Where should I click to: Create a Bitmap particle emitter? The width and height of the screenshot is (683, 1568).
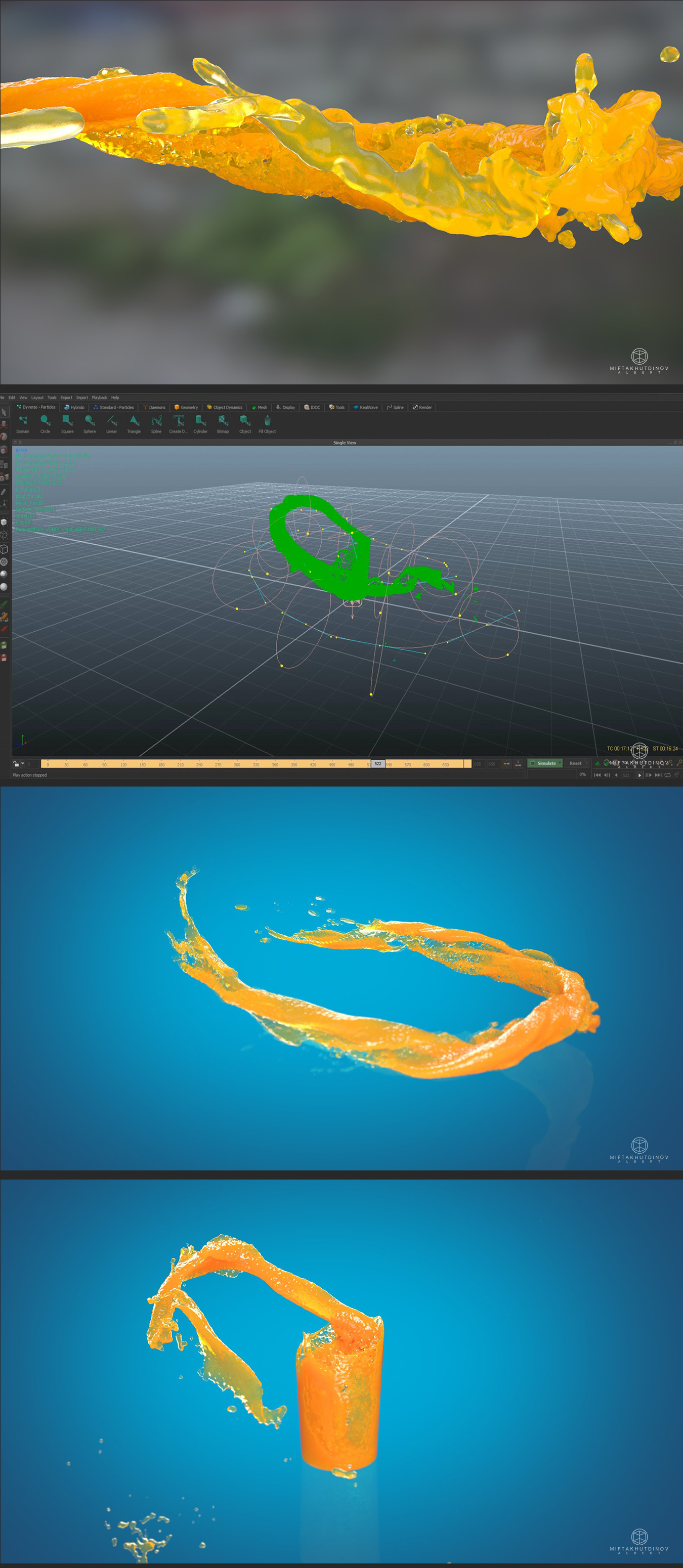[223, 424]
